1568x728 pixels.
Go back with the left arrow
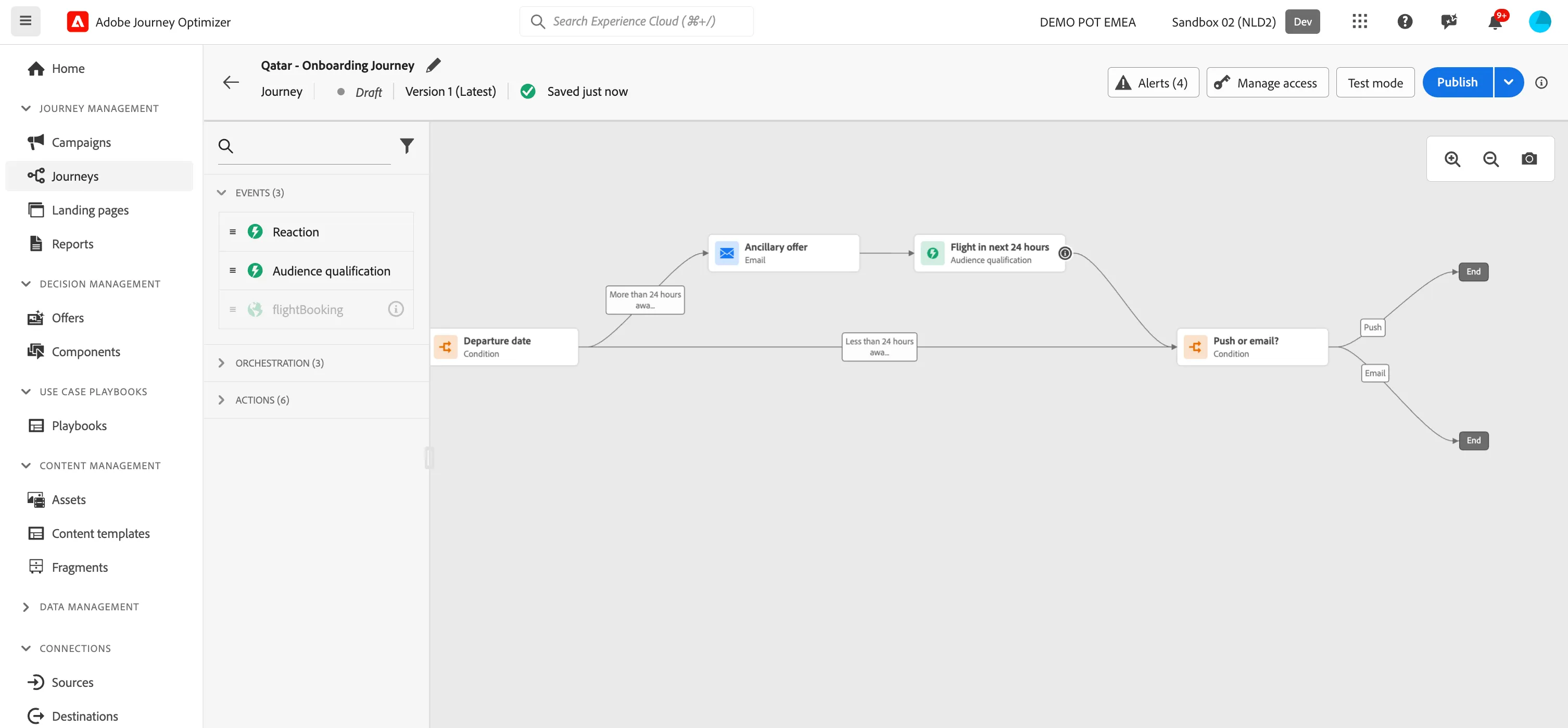tap(231, 82)
